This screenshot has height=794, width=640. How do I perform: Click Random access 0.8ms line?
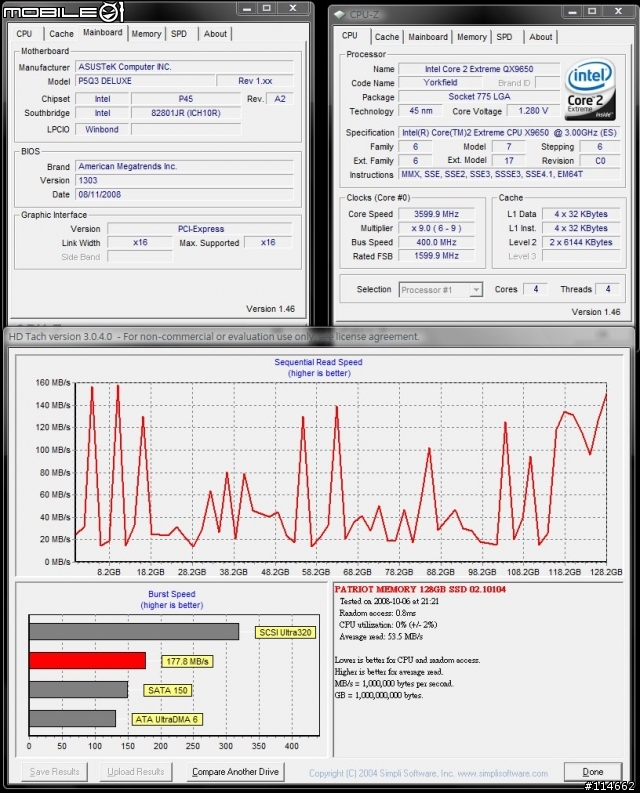(378, 613)
